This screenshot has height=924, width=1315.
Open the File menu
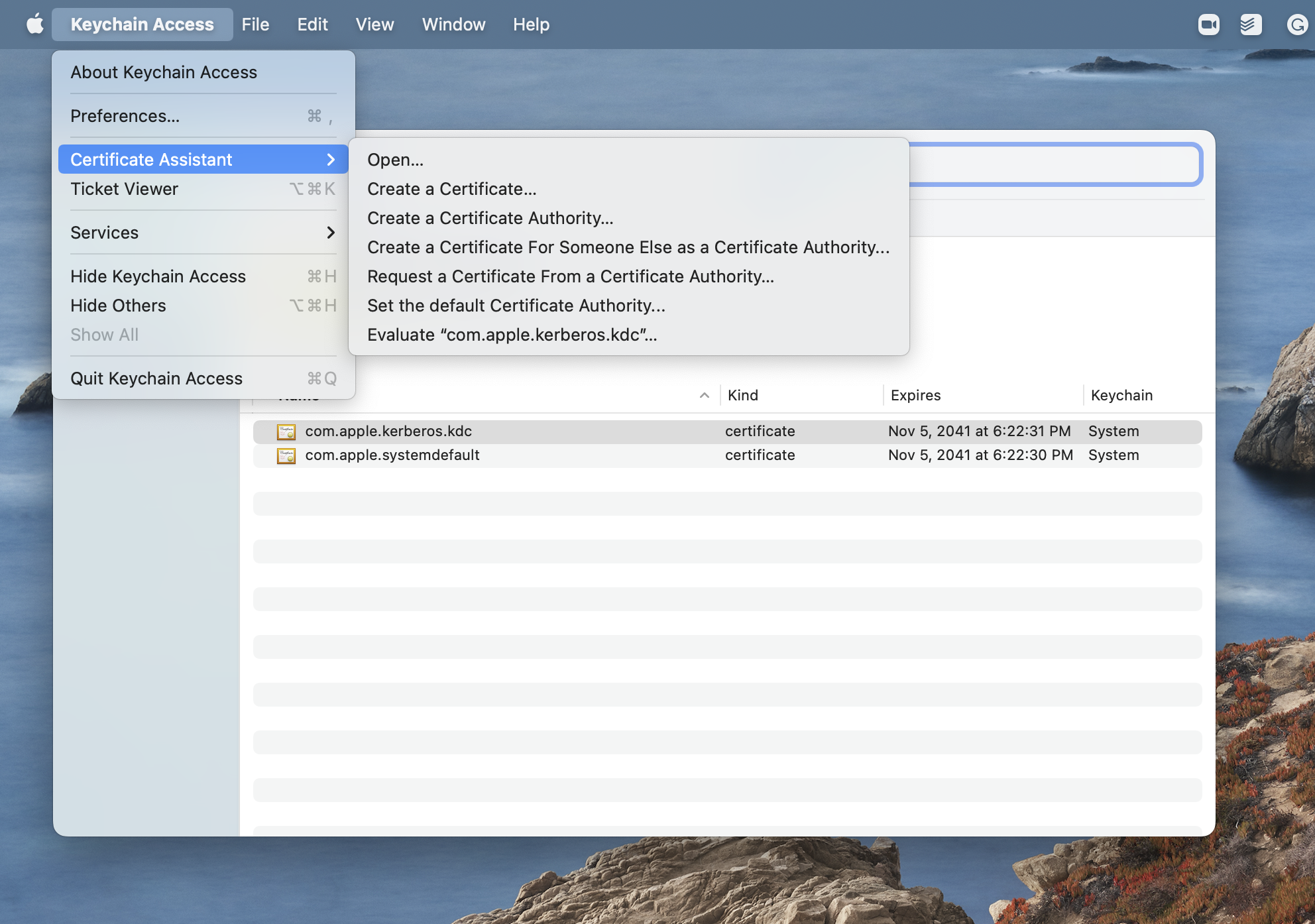(255, 25)
